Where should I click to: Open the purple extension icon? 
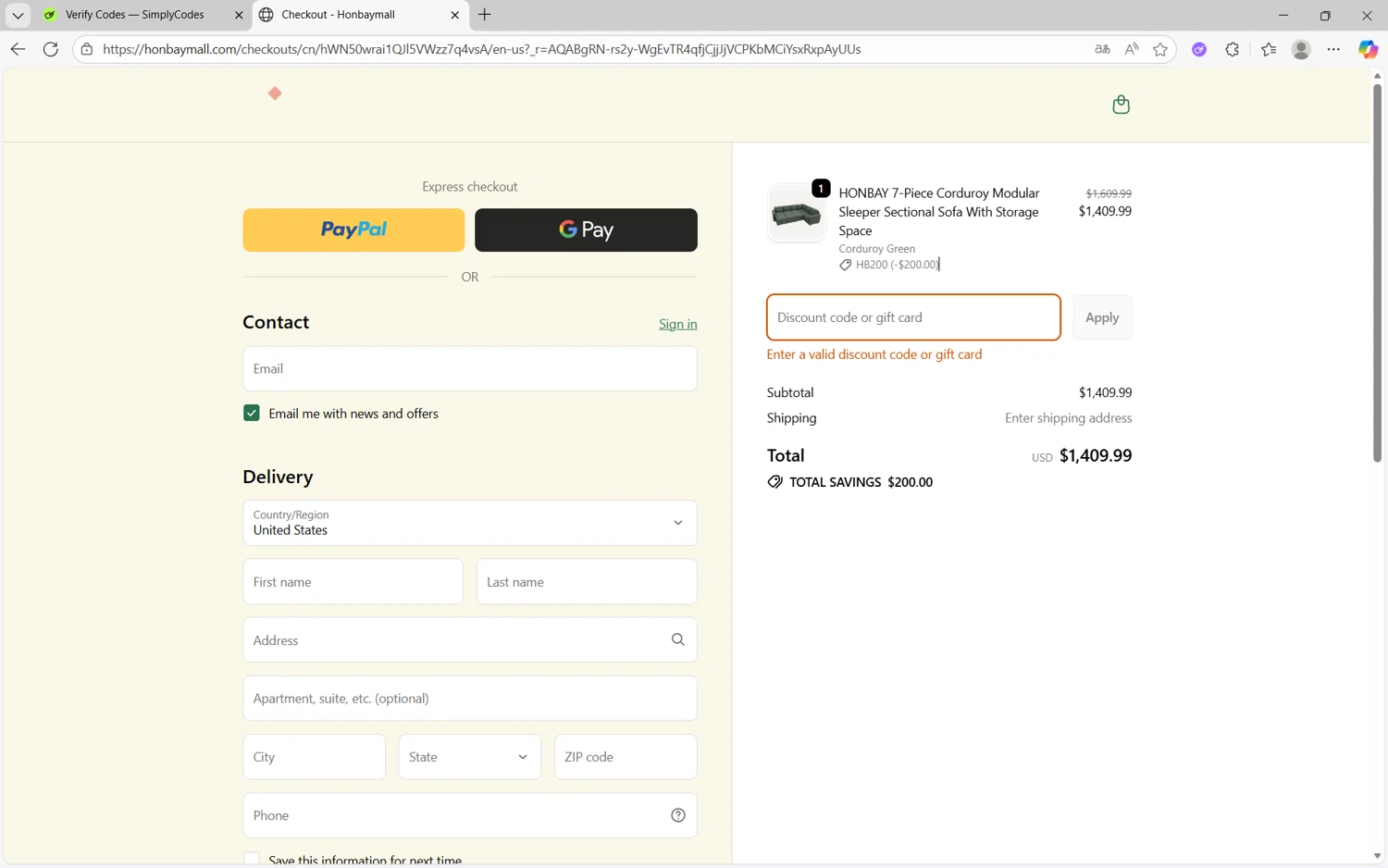click(1199, 49)
